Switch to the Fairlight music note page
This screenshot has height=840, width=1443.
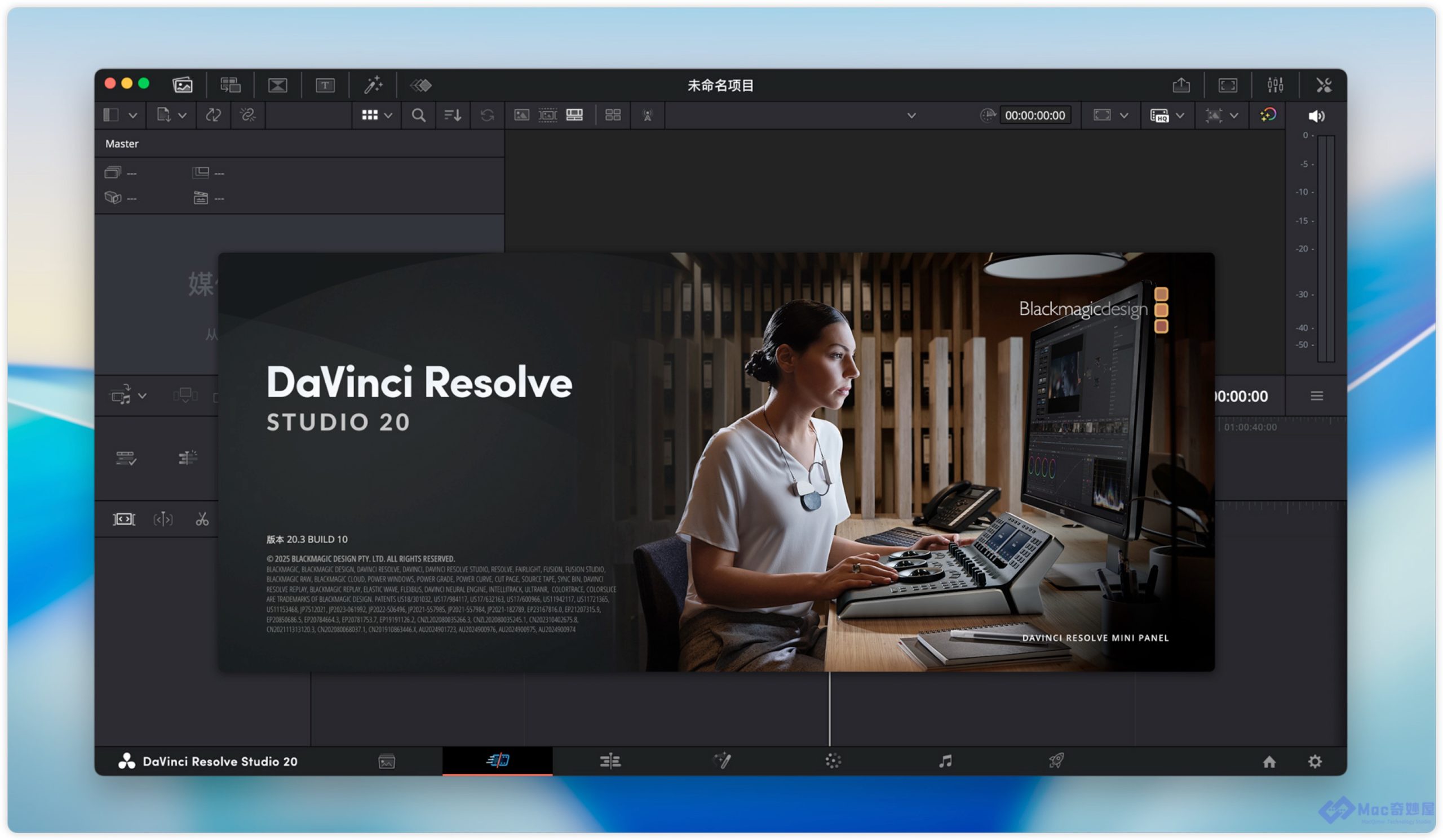point(945,762)
